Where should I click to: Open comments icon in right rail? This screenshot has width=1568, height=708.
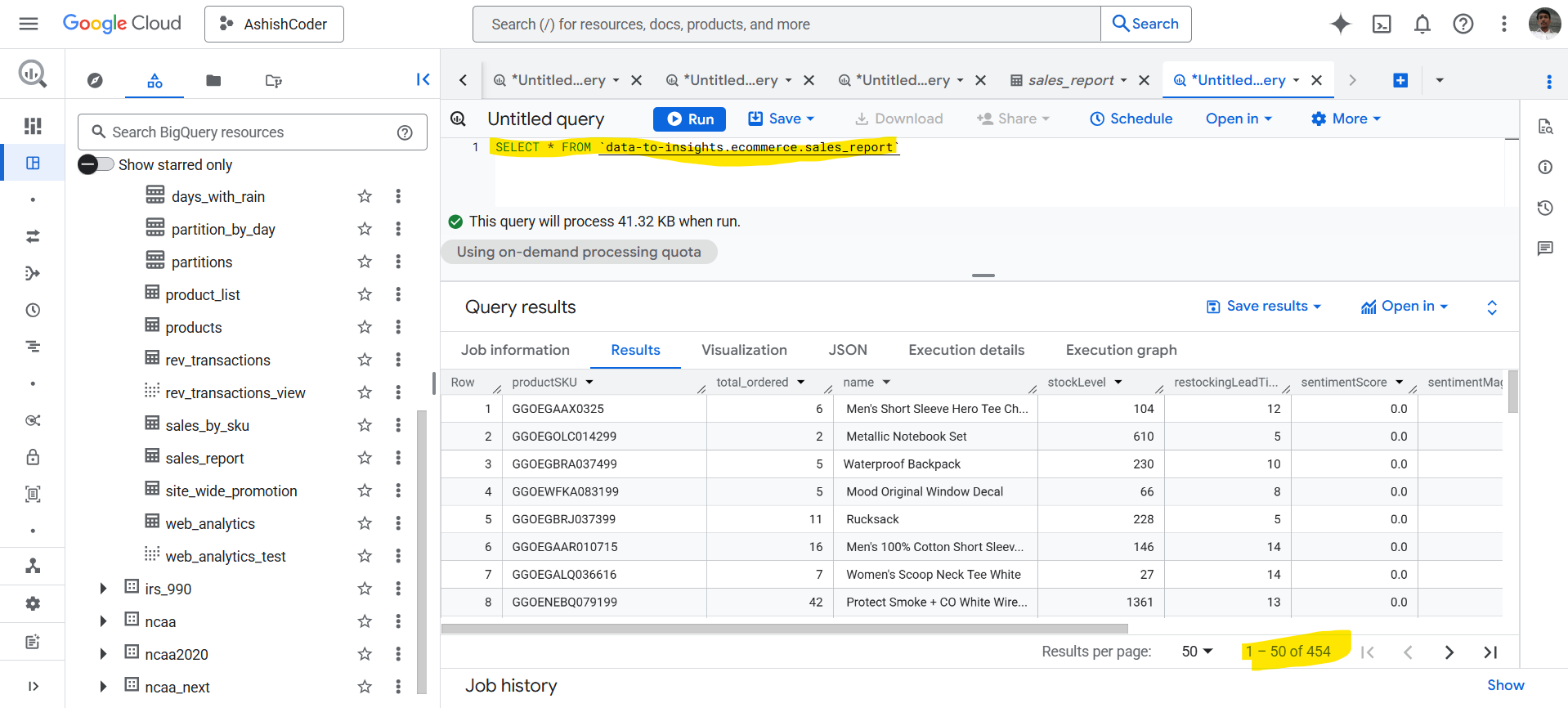tap(1544, 249)
